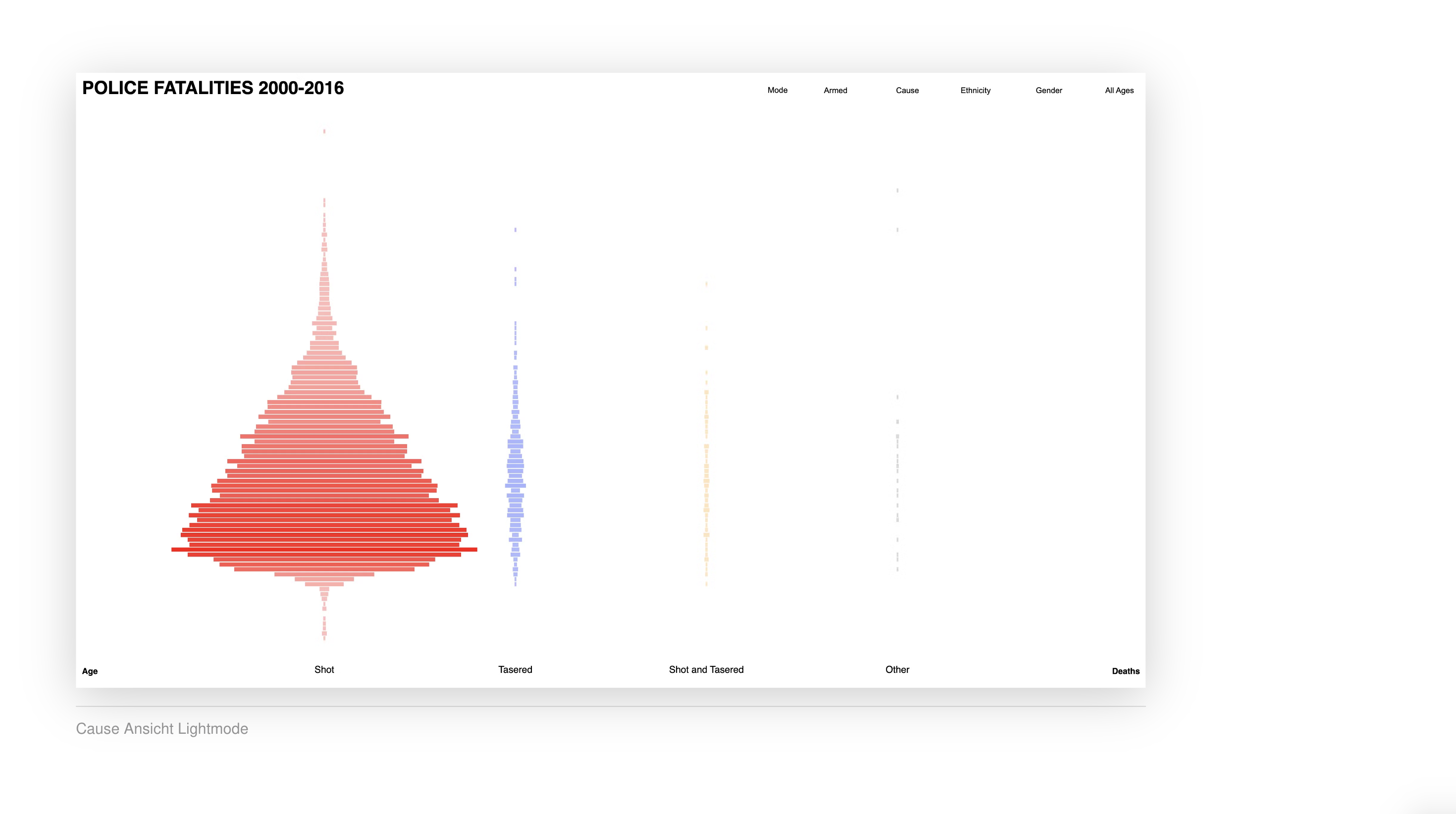The height and width of the screenshot is (814, 1456).
Task: Click the Mode menu item
Action: coord(777,91)
